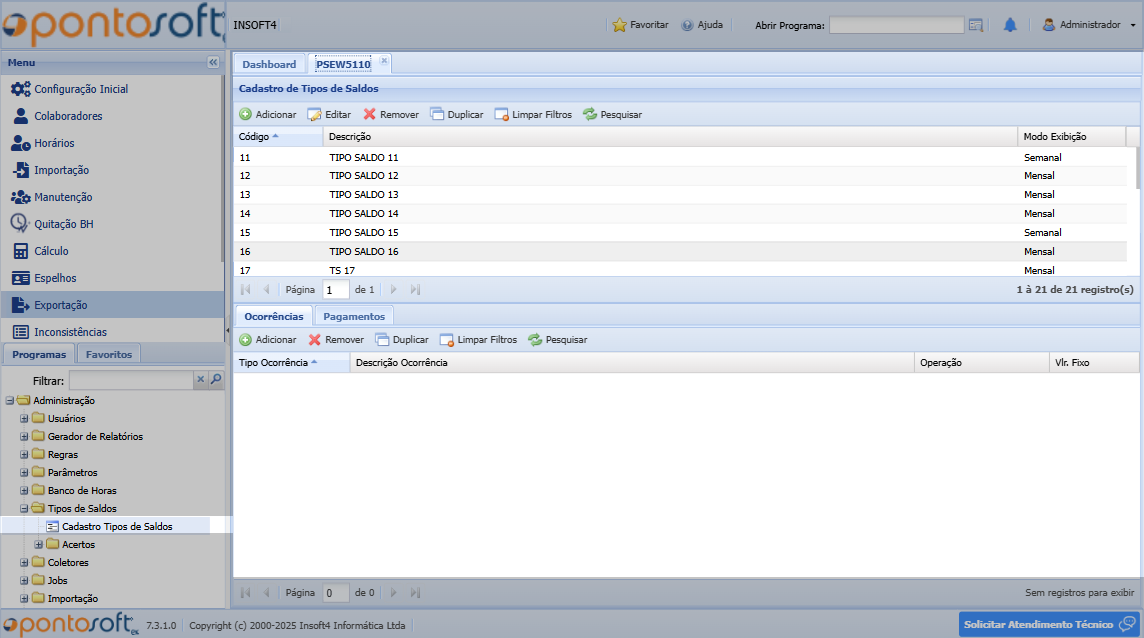This screenshot has height=638, width=1144.
Task: Click the notifications bell icon
Action: pyautogui.click(x=1010, y=25)
